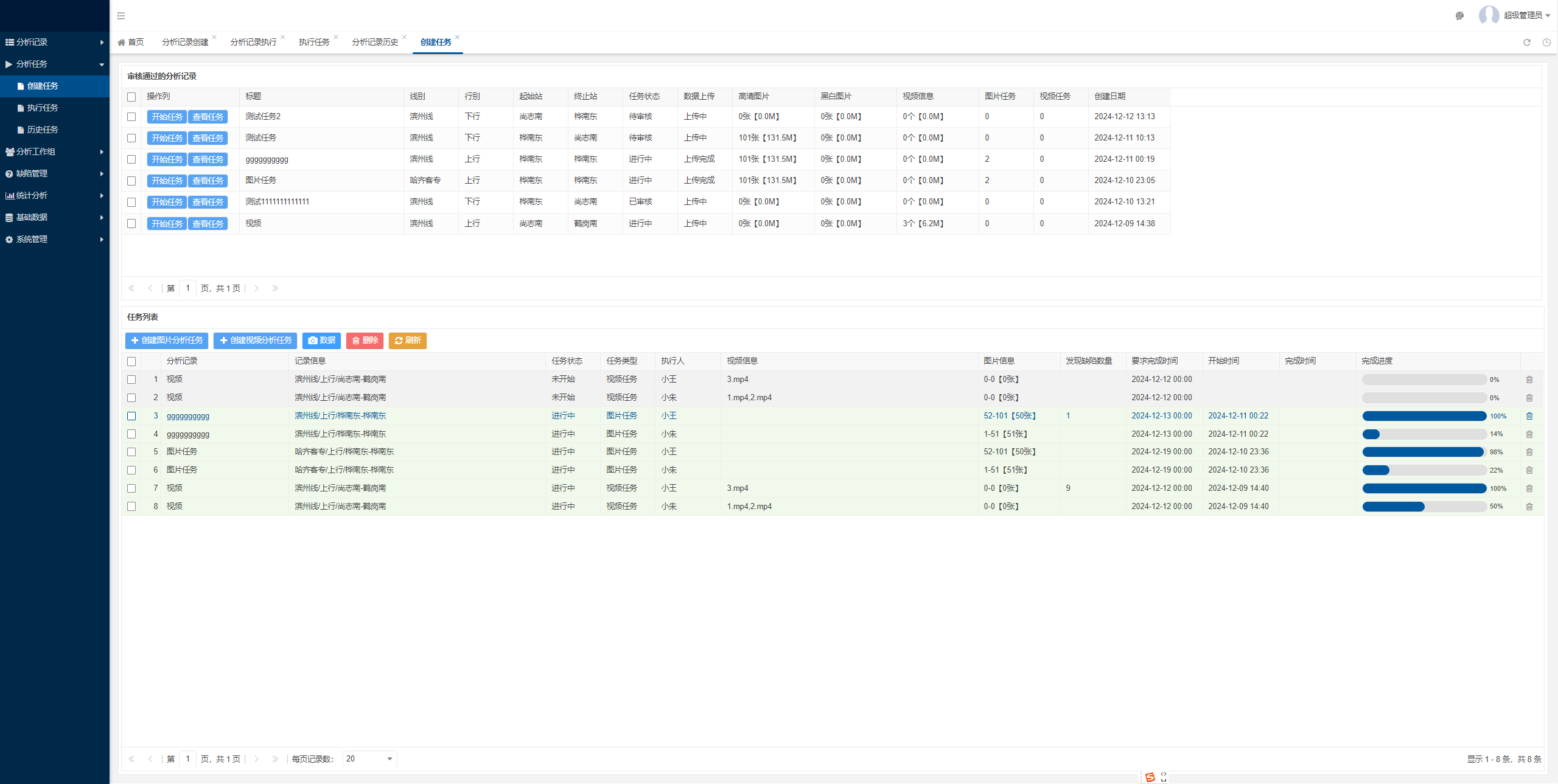The width and height of the screenshot is (1558, 784).
Task: Go to last page in top table pager
Action: [275, 288]
